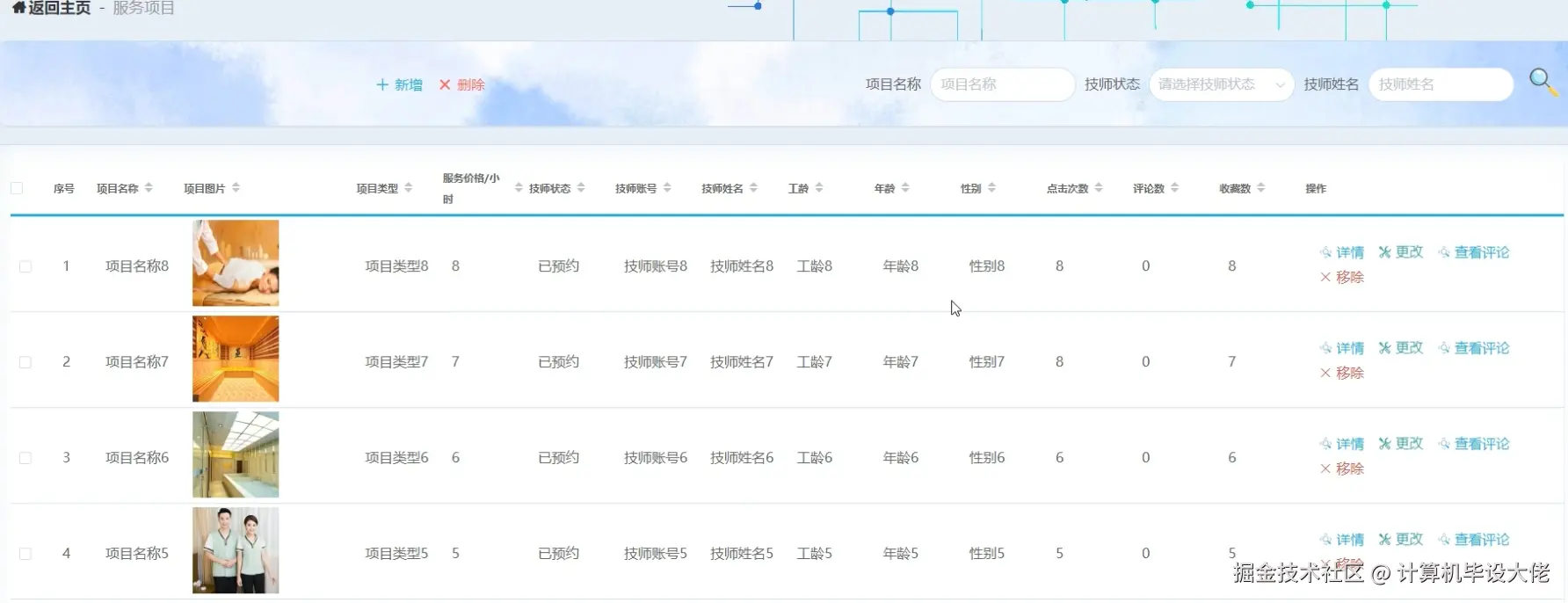The width and height of the screenshot is (1568, 603).
Task: Check the box for row 项目名称6
Action: [x=25, y=458]
